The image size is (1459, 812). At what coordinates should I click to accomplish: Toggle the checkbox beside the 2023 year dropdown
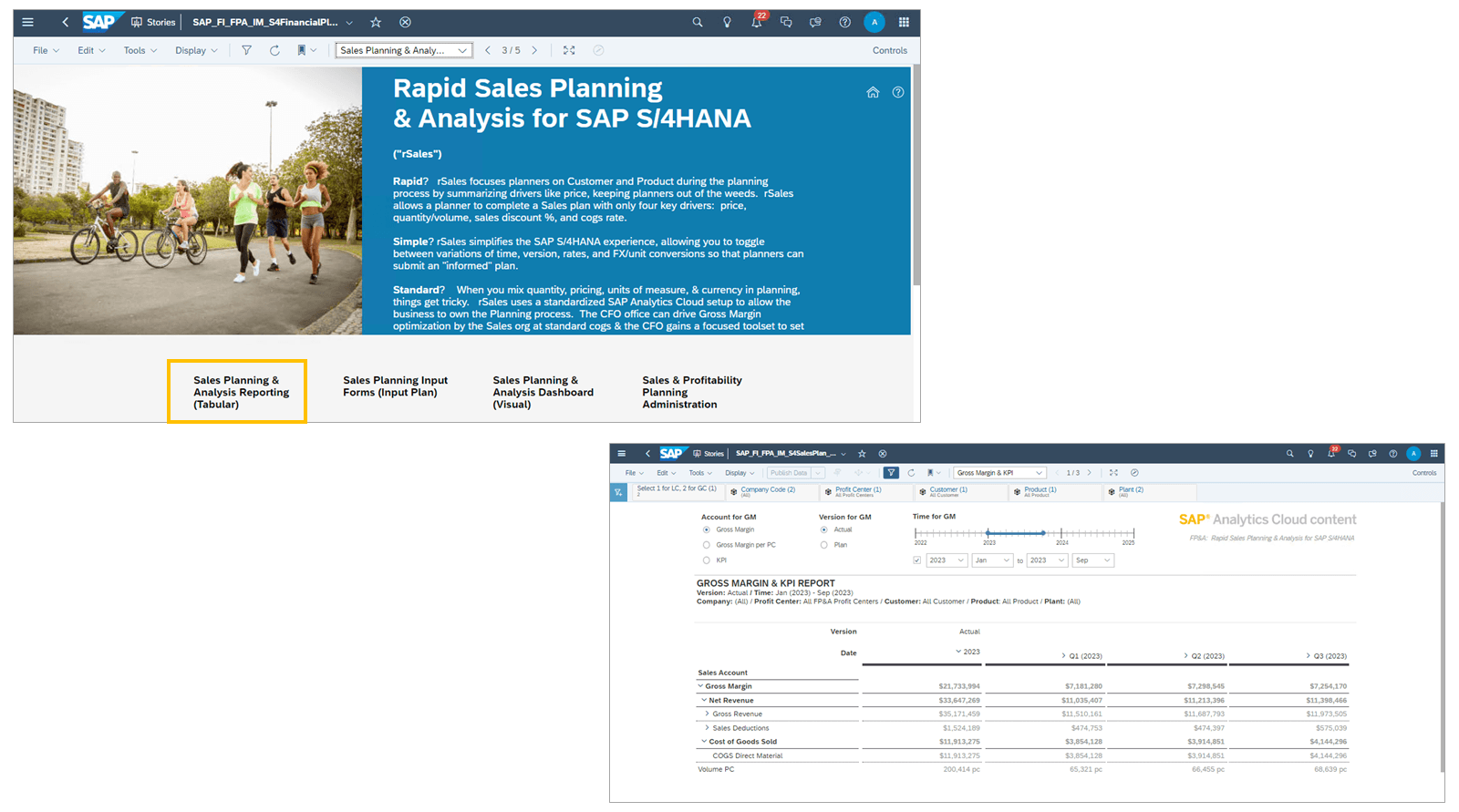coord(916,560)
